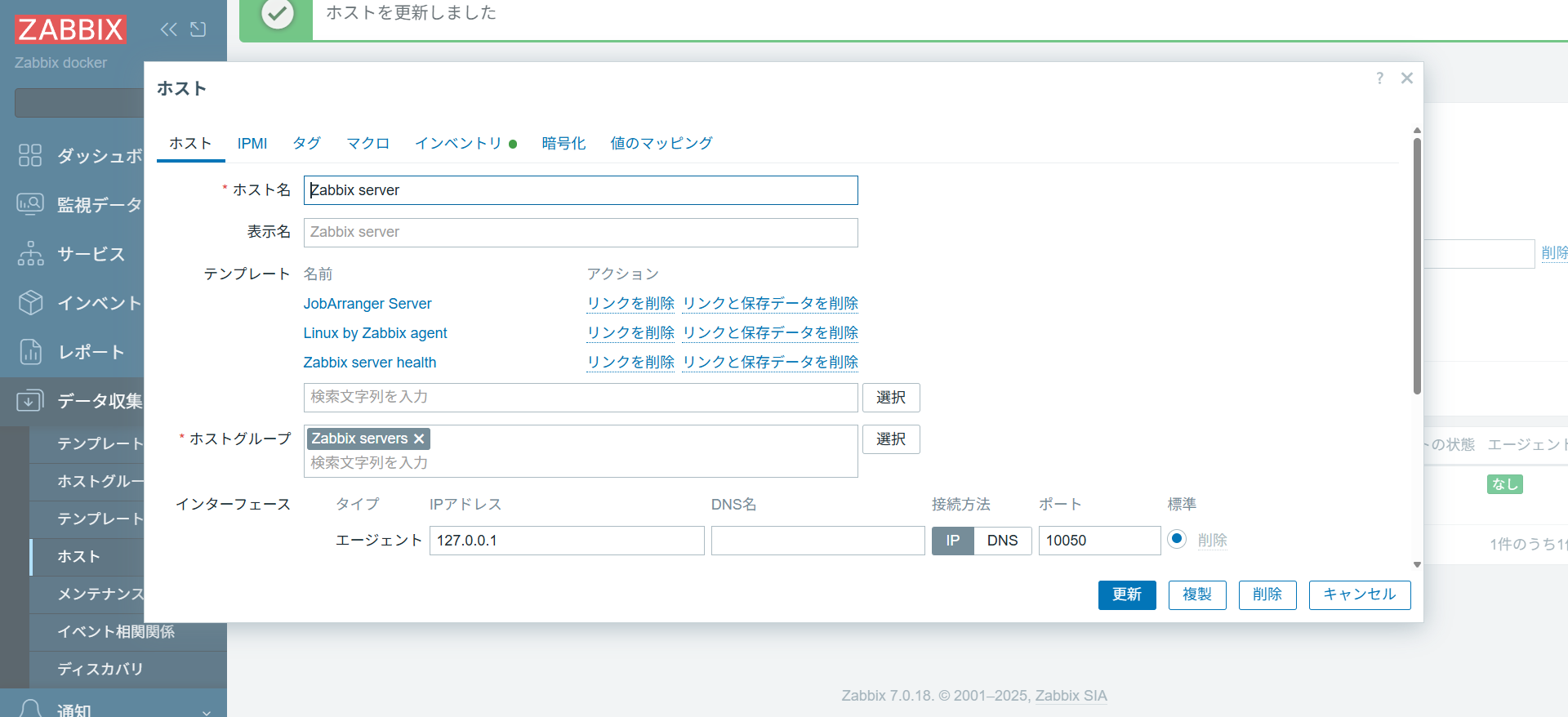Open the Zabbix server health link
Viewport: 1568px width, 717px height.
pos(370,363)
